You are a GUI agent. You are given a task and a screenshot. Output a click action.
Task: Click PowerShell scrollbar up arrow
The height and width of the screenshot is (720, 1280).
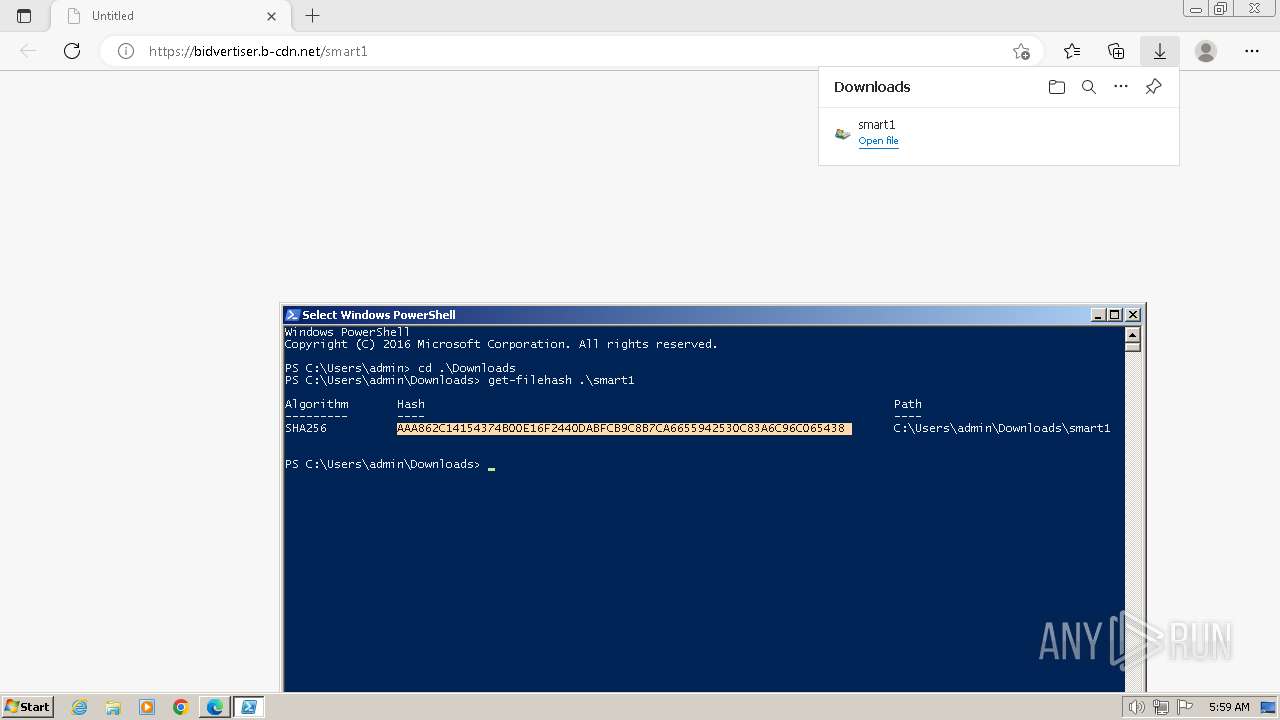[1133, 336]
